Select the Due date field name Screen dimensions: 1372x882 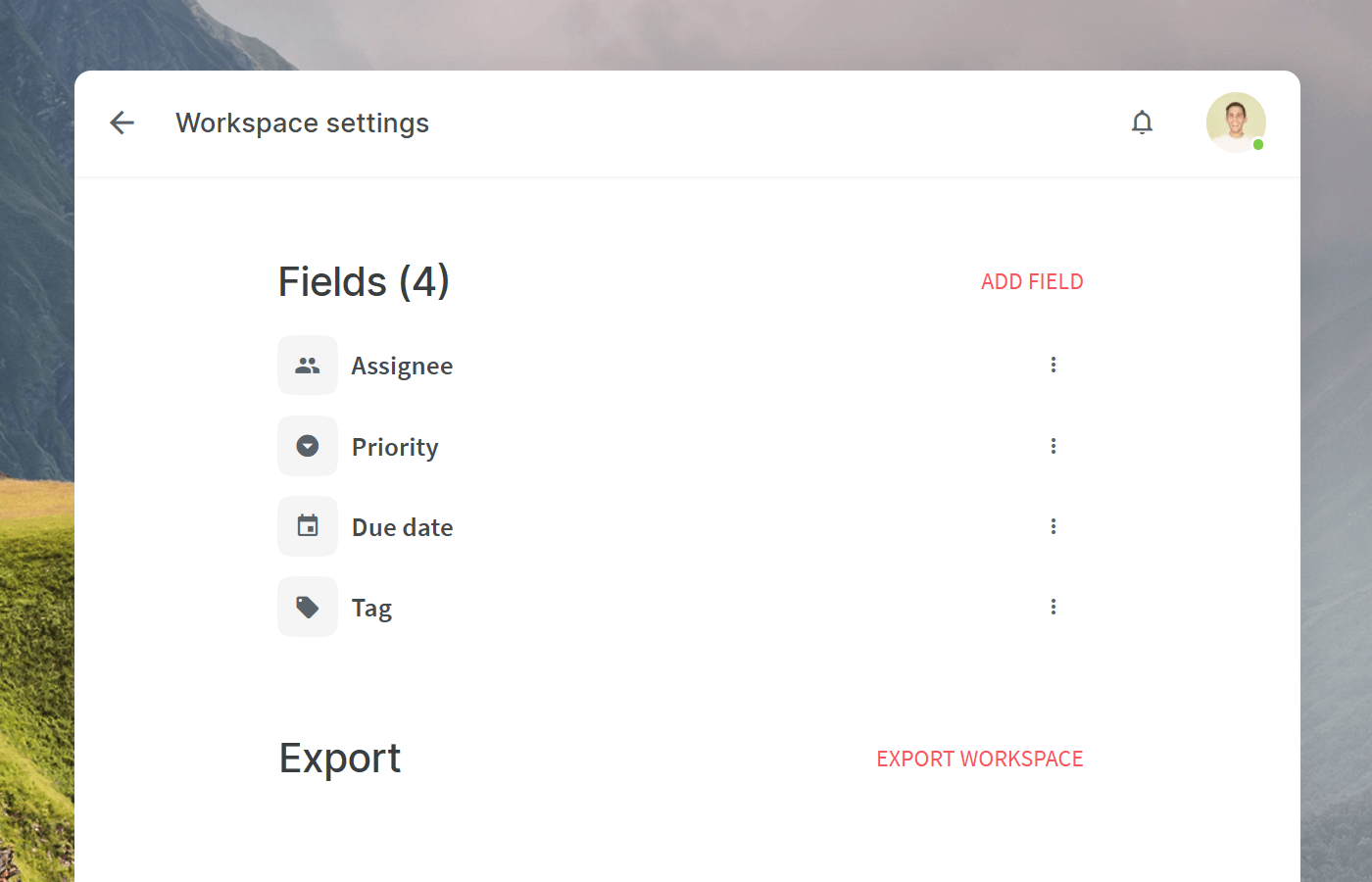point(402,527)
